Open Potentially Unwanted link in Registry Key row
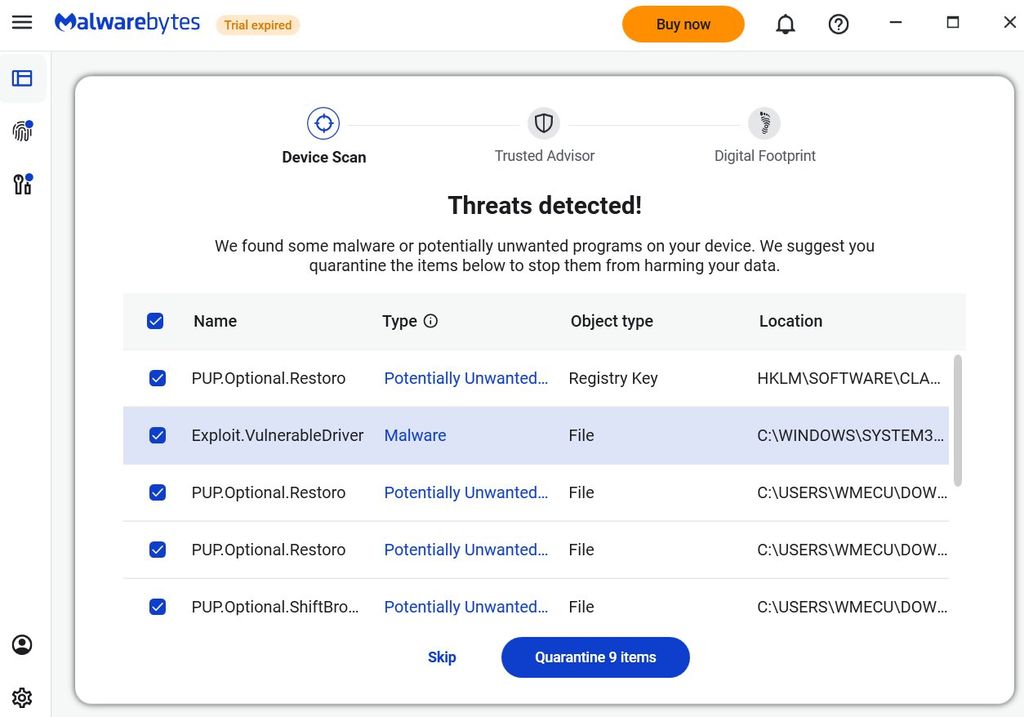The height and width of the screenshot is (717, 1024). (x=466, y=378)
